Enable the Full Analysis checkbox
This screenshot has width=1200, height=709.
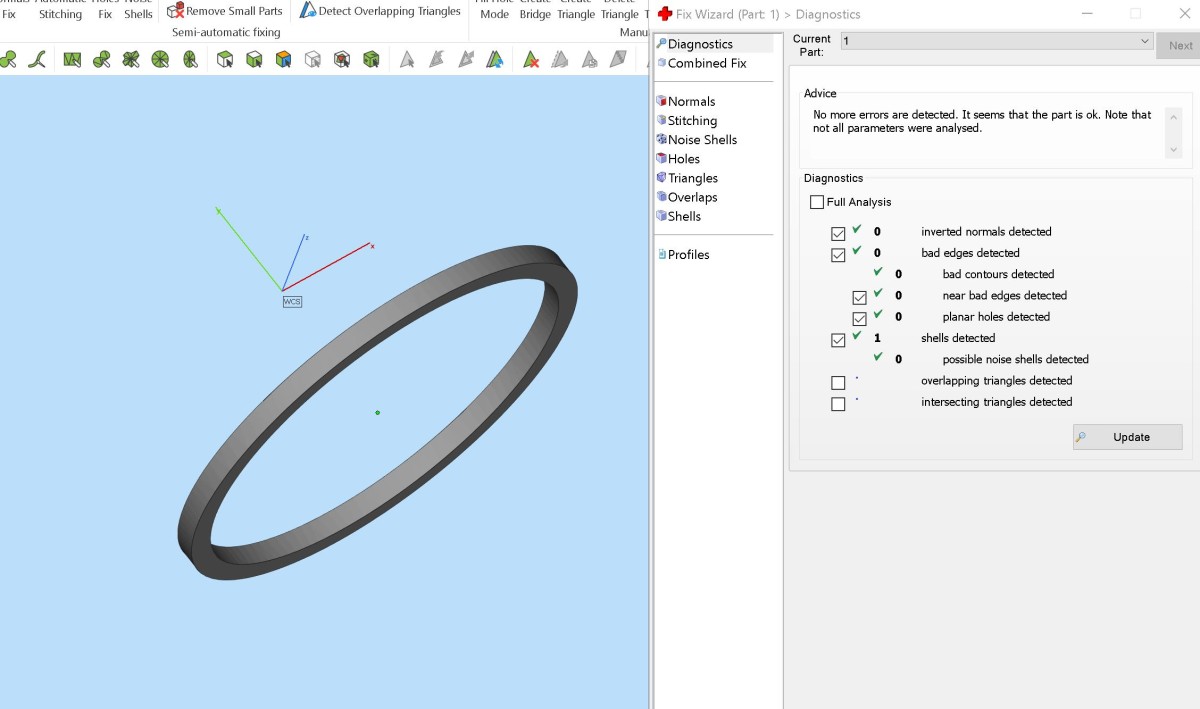pos(817,202)
